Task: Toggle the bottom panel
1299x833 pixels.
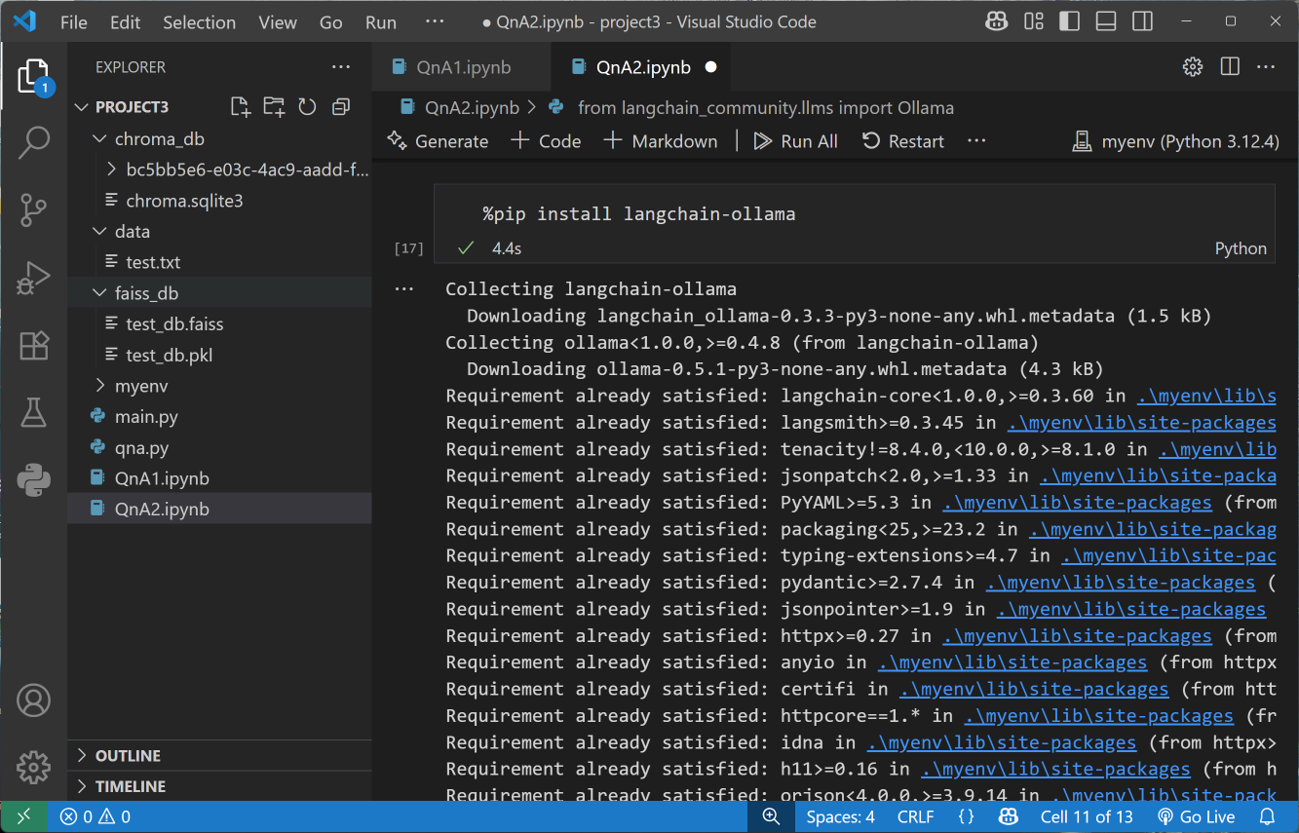Action: (x=1106, y=21)
